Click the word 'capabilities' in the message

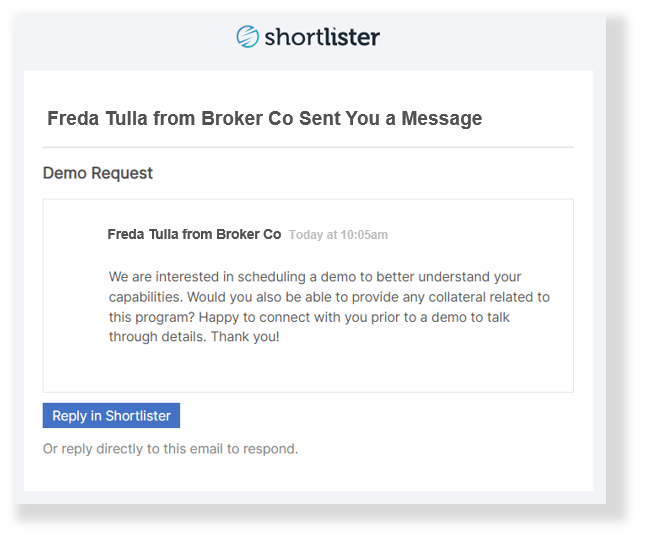[146, 297]
